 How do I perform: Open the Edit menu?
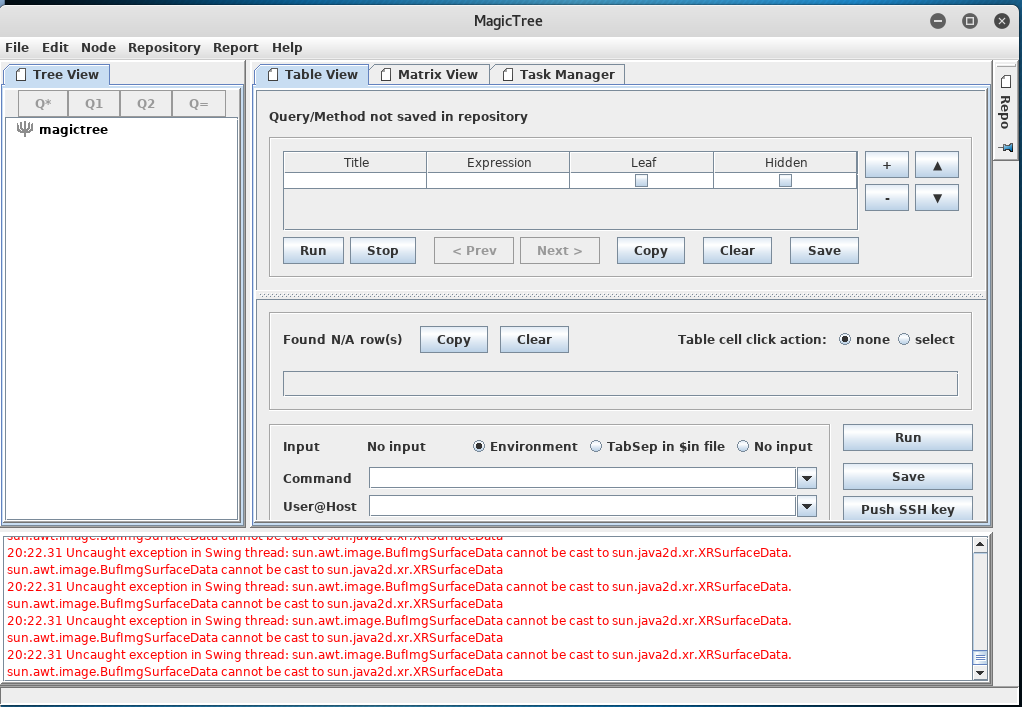pos(55,48)
